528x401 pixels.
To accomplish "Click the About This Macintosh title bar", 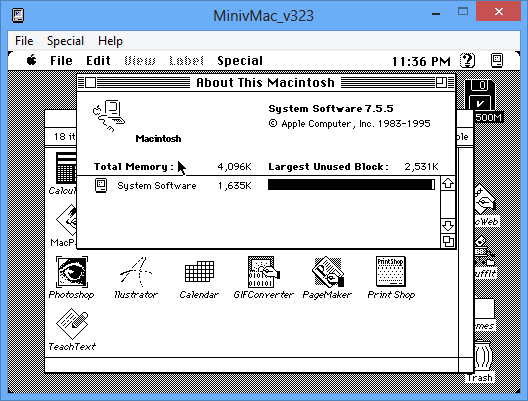I will (x=266, y=82).
